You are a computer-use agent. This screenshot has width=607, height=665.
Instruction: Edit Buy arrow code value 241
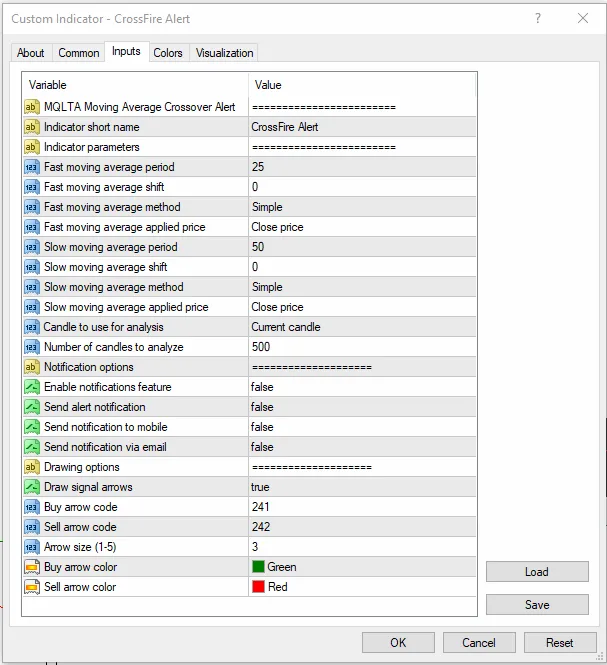point(362,507)
